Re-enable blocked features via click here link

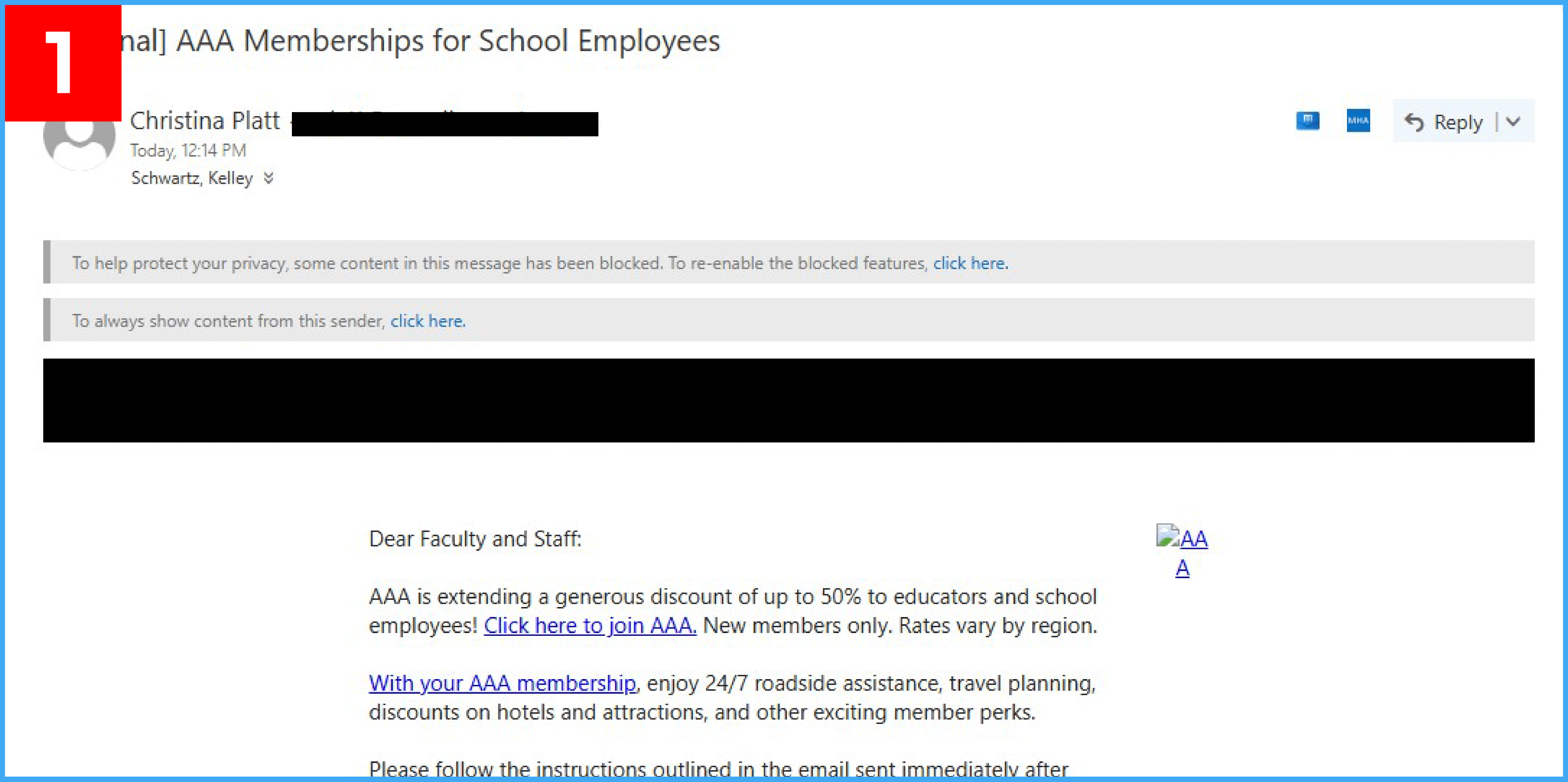[970, 263]
